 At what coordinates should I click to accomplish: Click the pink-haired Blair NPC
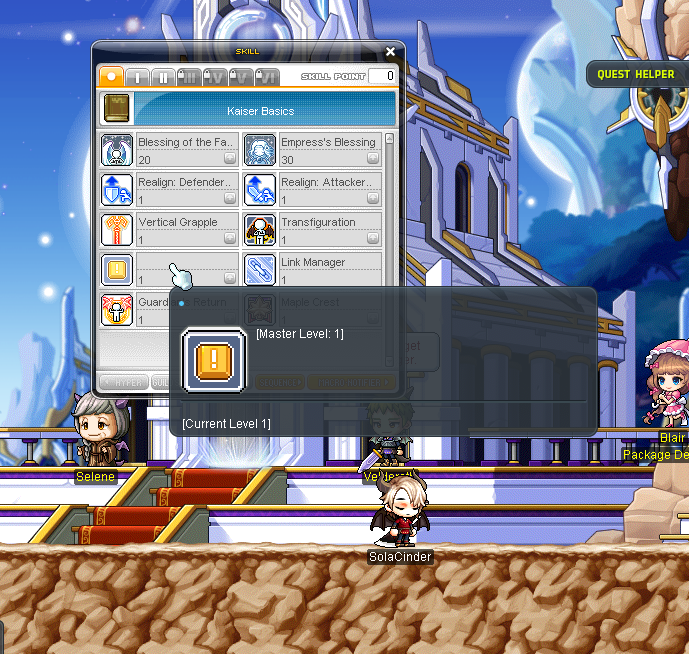(x=667, y=383)
